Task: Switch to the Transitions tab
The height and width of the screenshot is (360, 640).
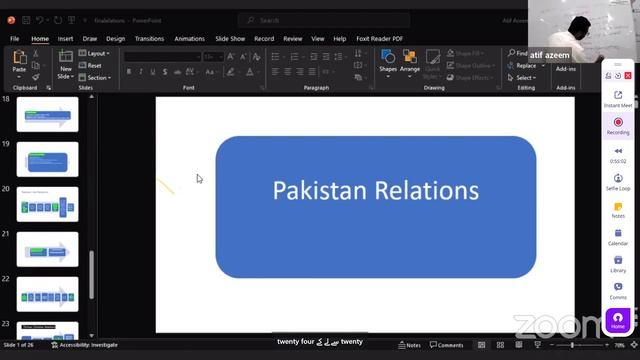Action: click(x=149, y=39)
